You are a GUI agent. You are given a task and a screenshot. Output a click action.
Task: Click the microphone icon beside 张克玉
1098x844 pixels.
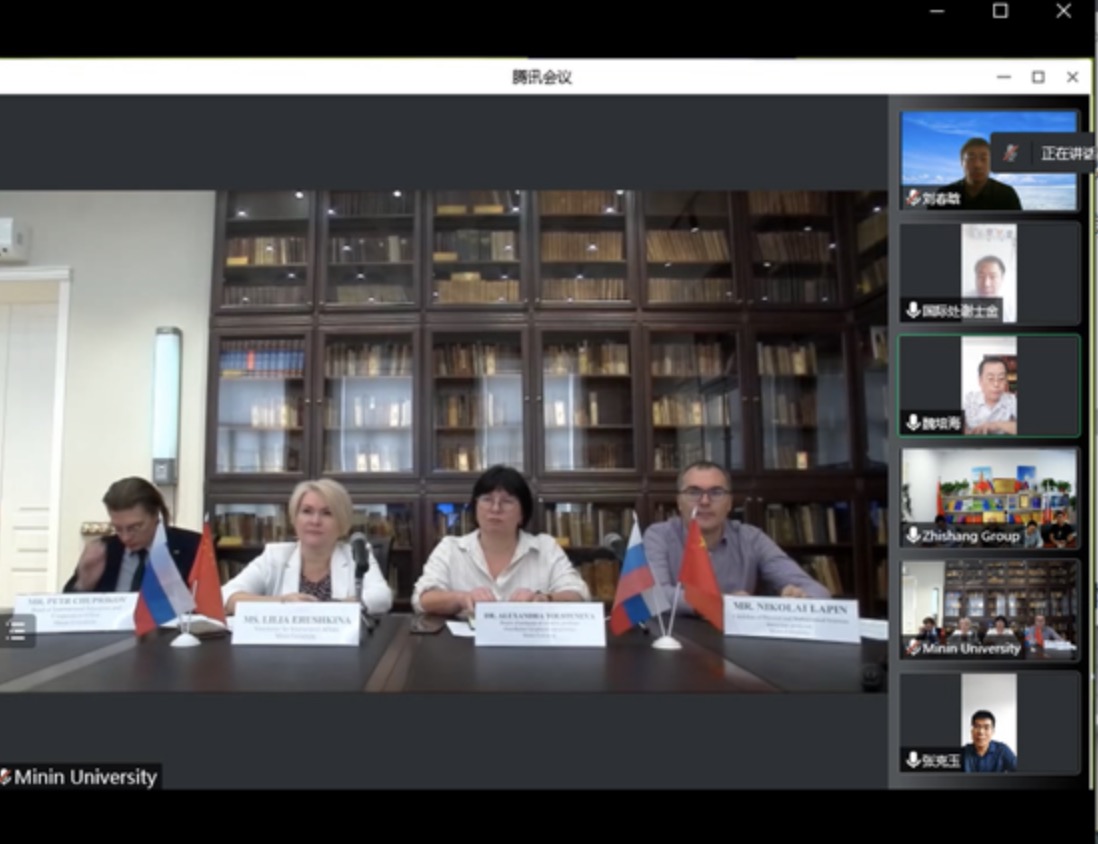913,761
